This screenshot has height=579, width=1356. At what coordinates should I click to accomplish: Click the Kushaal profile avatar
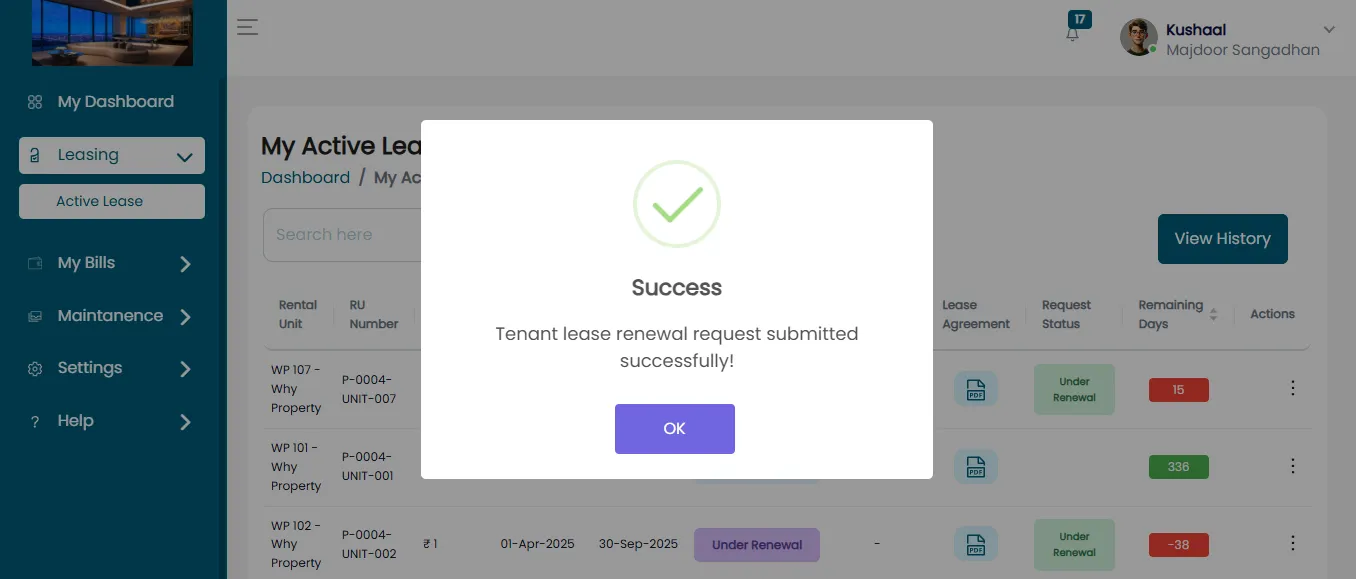1139,38
